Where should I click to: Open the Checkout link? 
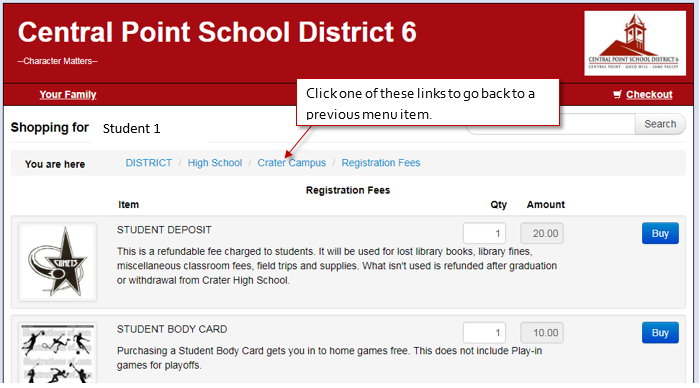tap(649, 94)
